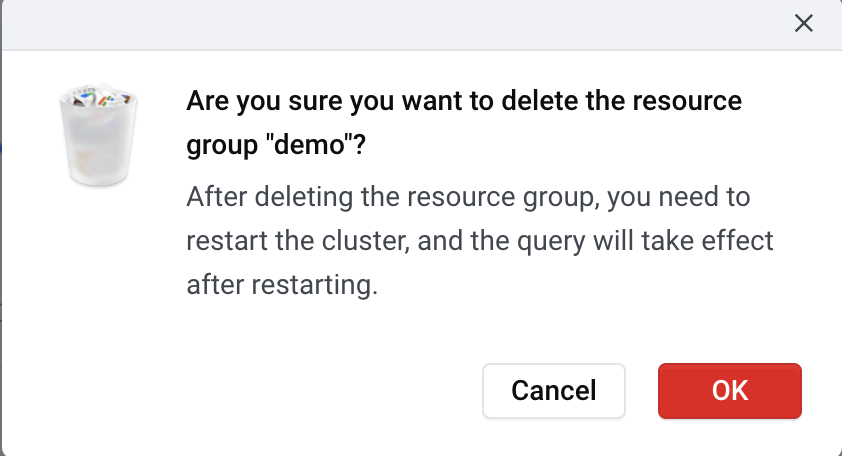Click the full trash can icon
Viewport: 842px width, 456px height.
coord(98,135)
